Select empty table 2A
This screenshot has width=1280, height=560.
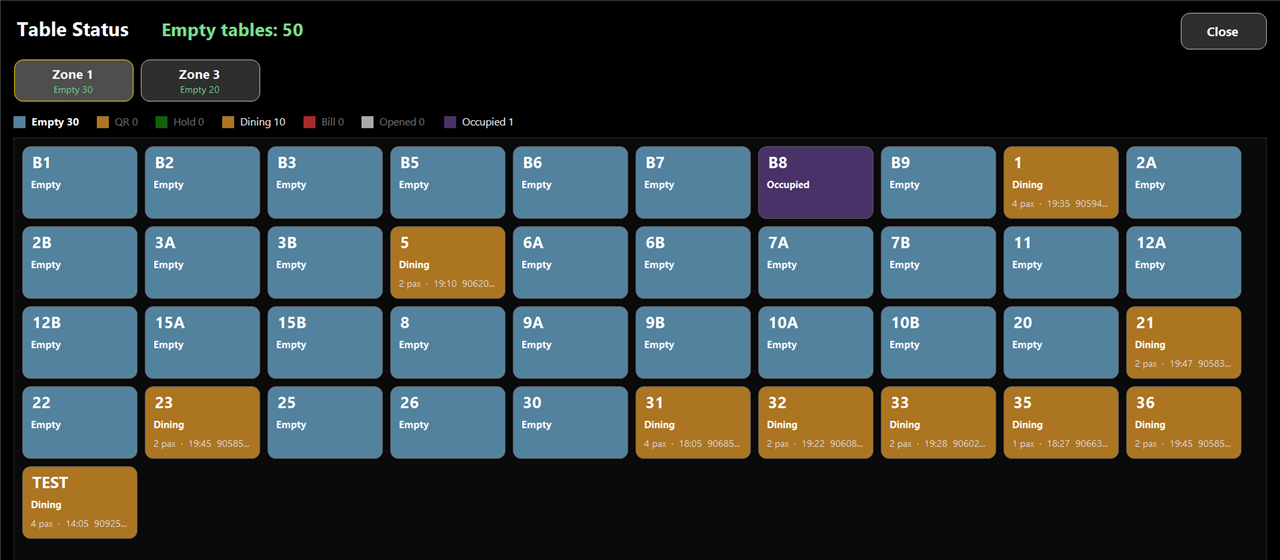1184,182
